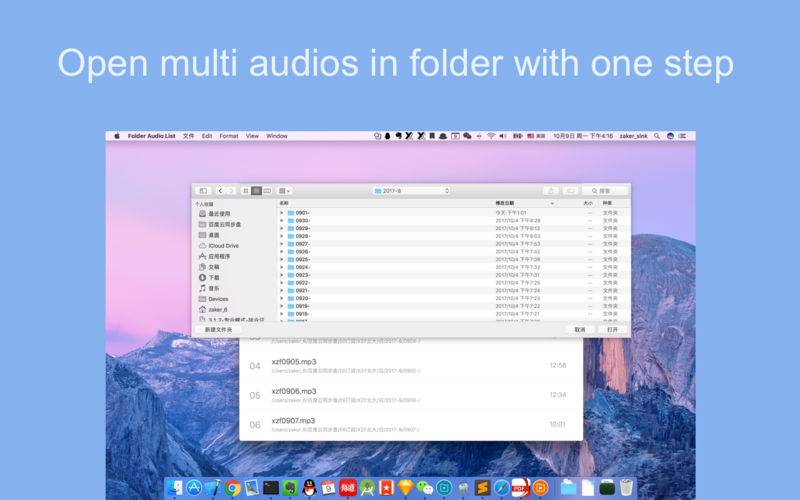Select the 0924- folder row
This screenshot has height=500, width=800.
(454, 267)
